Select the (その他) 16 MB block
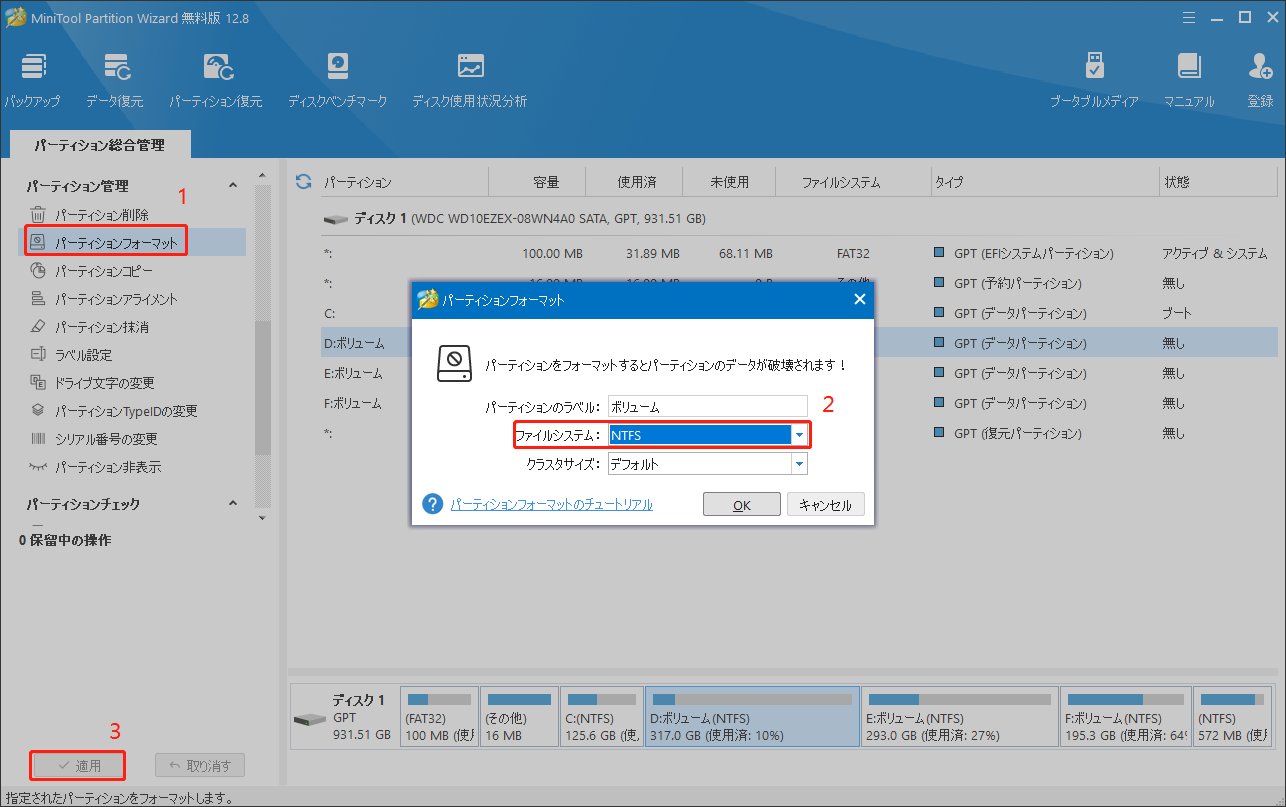 click(x=519, y=716)
